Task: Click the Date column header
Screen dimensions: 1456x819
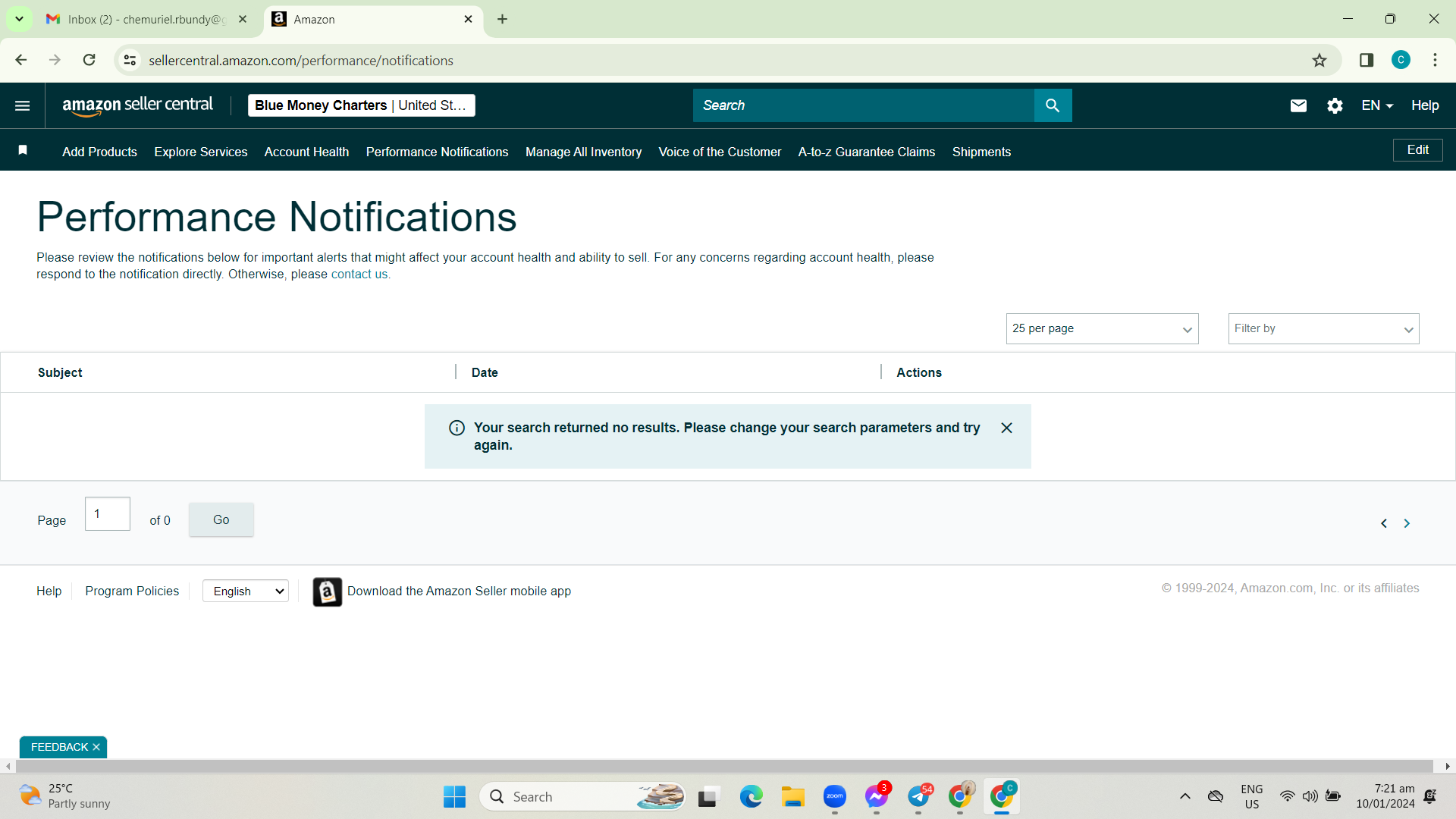Action: 485,372
